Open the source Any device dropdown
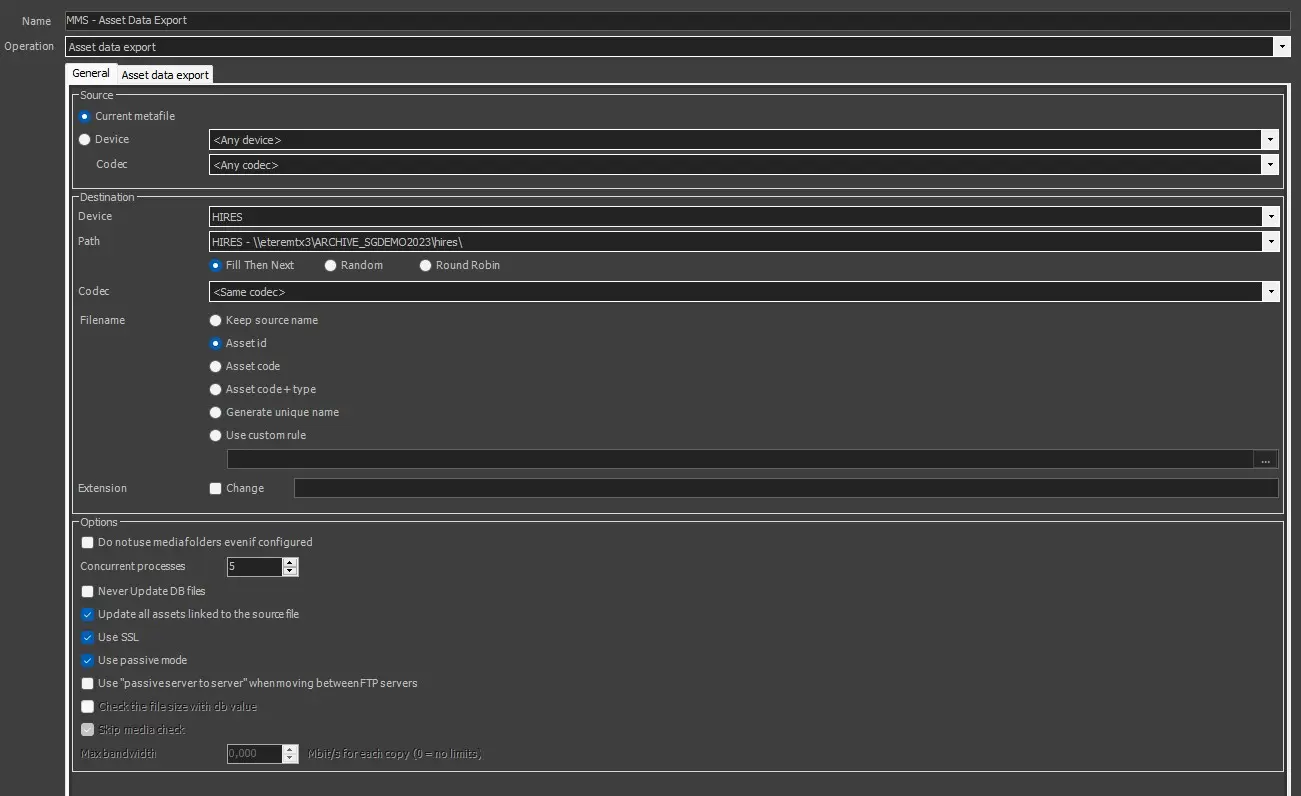 pos(1270,140)
